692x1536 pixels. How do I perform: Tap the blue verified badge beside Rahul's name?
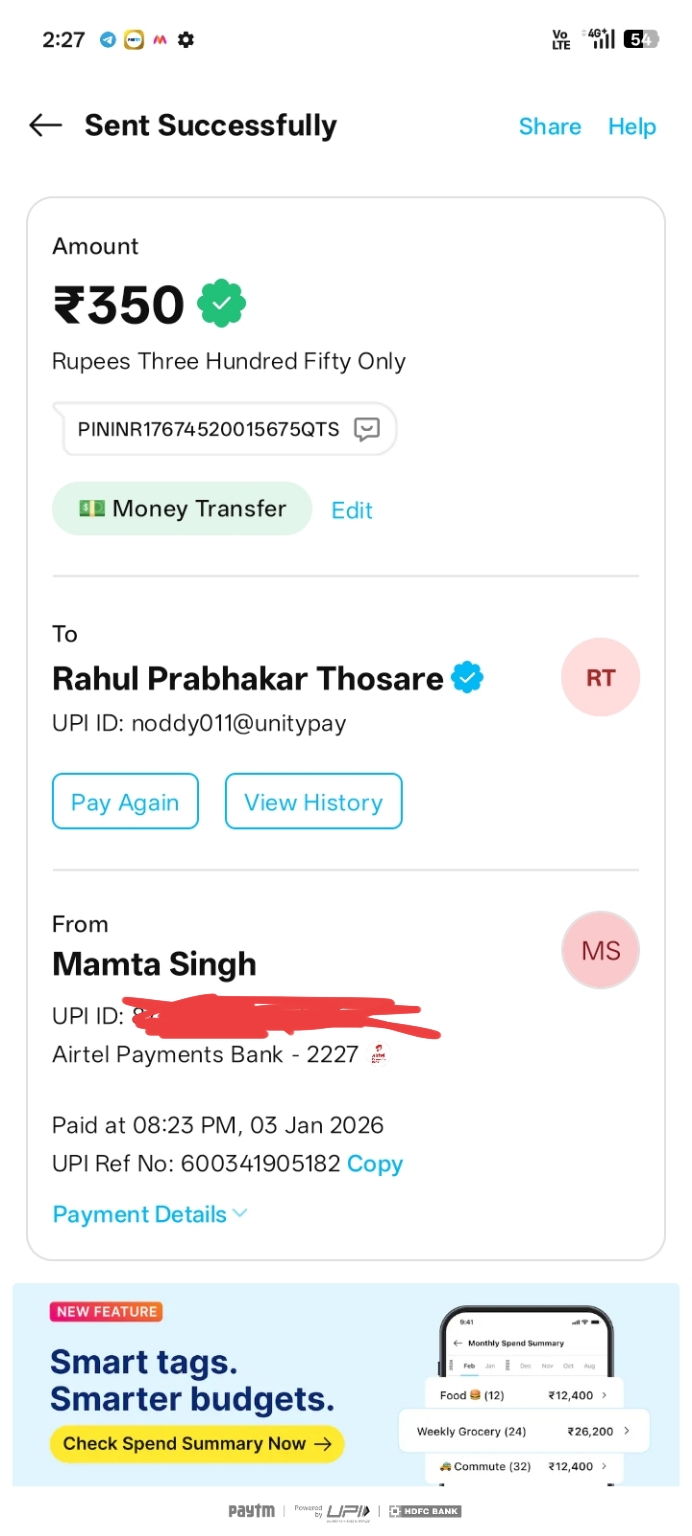click(x=467, y=678)
